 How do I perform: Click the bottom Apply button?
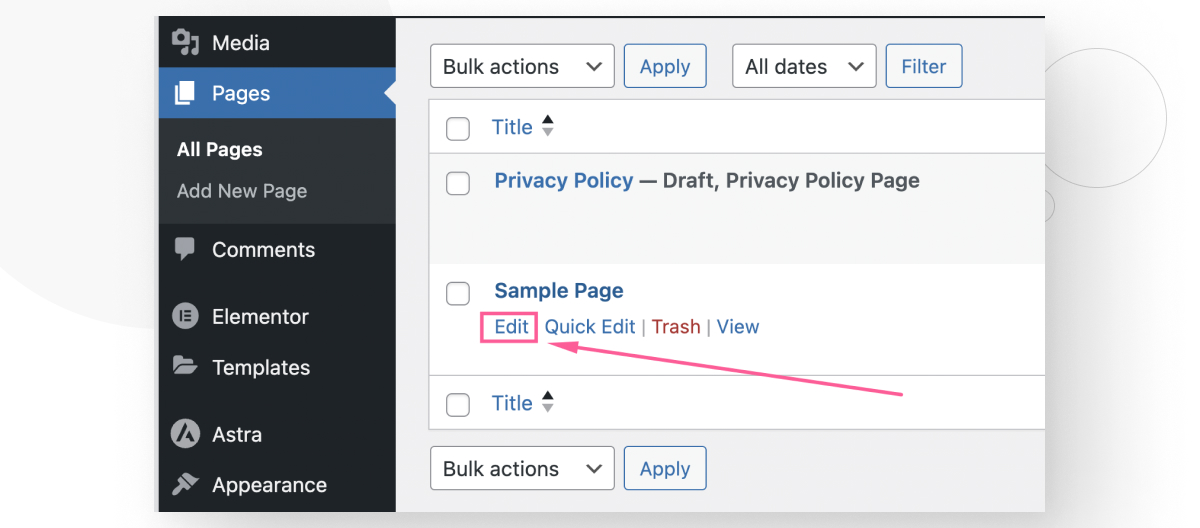(665, 468)
